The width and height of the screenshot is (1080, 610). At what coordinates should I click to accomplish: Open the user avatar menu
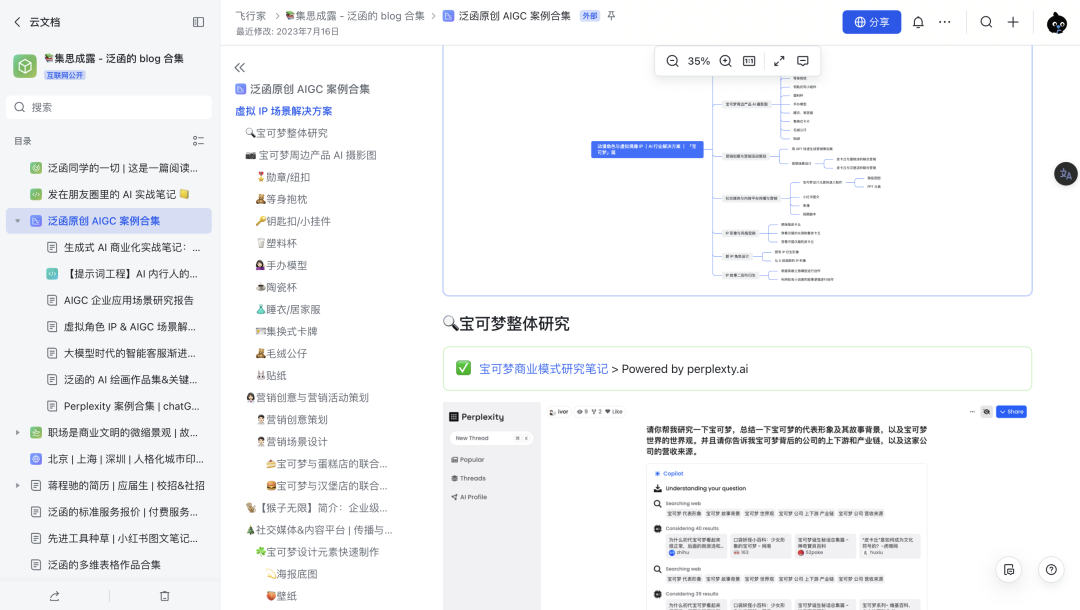click(x=1057, y=23)
